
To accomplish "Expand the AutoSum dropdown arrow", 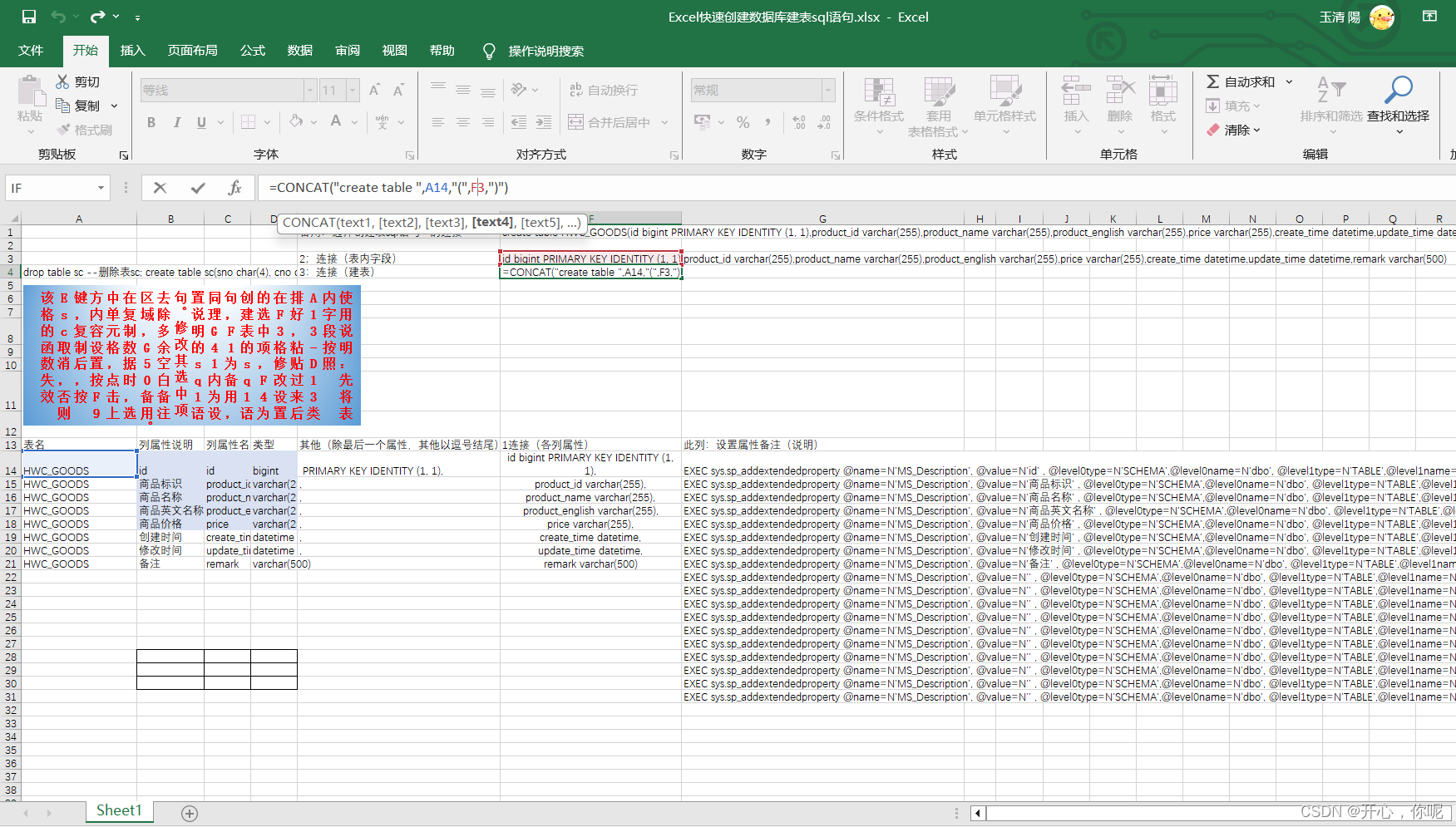I will (1289, 81).
